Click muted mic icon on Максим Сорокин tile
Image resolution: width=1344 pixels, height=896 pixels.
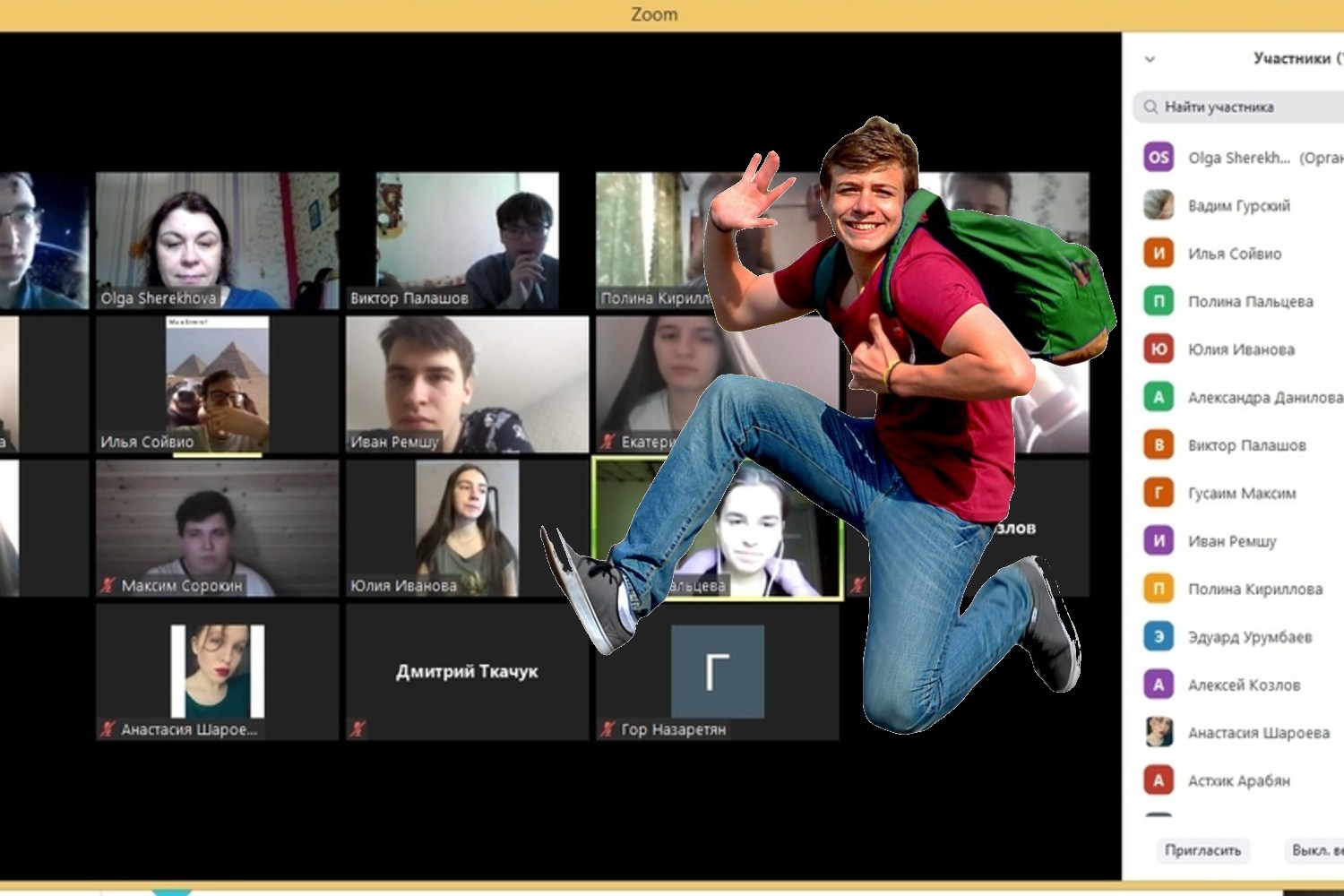[x=108, y=585]
